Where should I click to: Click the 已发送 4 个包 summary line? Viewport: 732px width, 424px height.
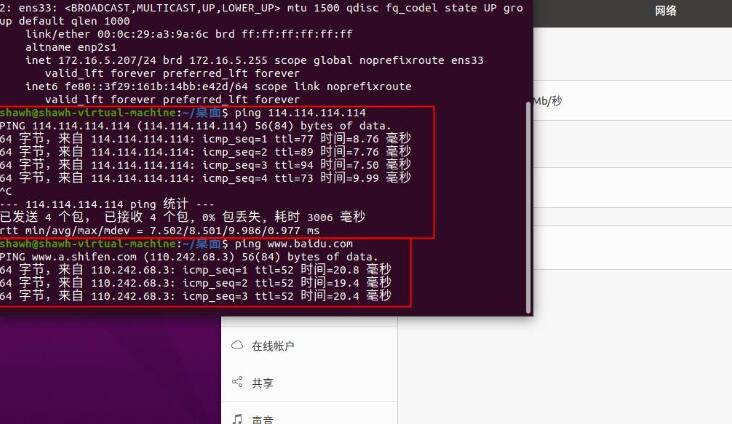pyautogui.click(x=183, y=217)
